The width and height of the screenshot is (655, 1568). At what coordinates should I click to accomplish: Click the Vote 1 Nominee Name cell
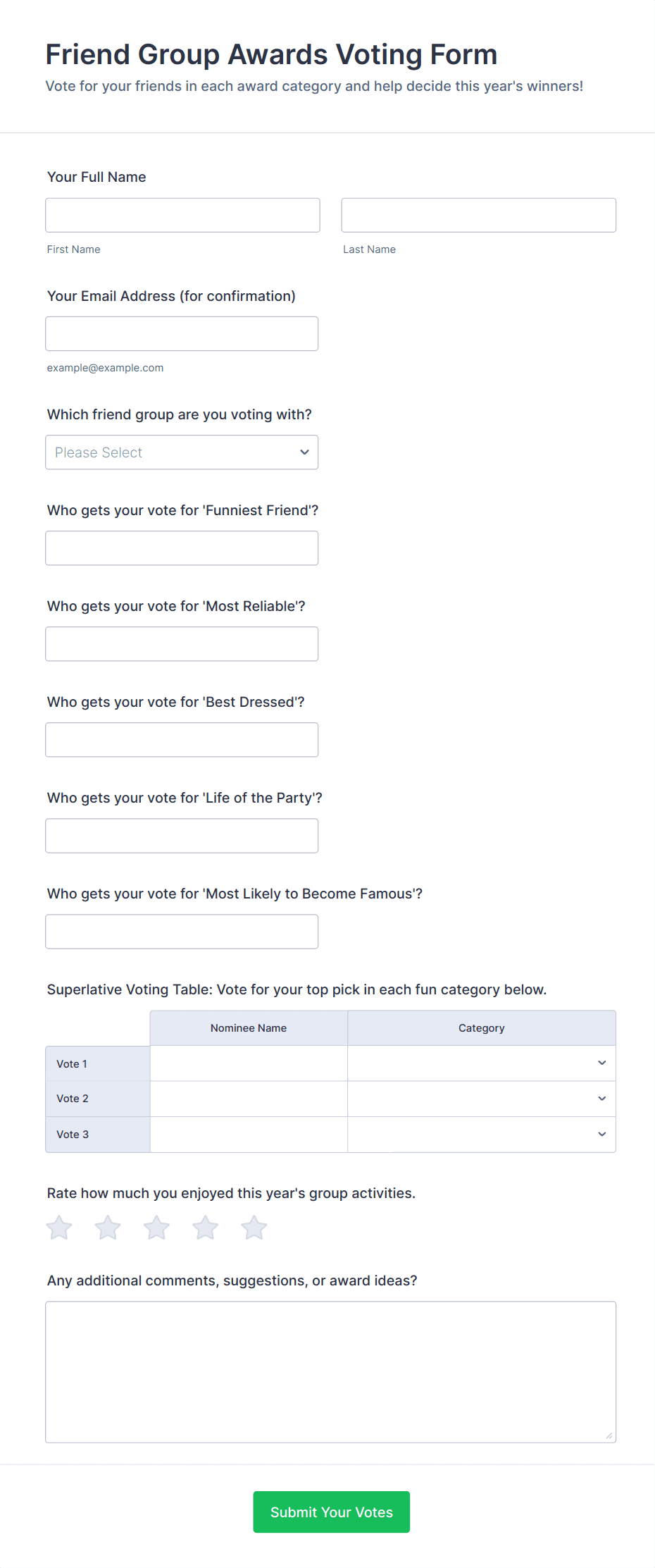point(249,1063)
